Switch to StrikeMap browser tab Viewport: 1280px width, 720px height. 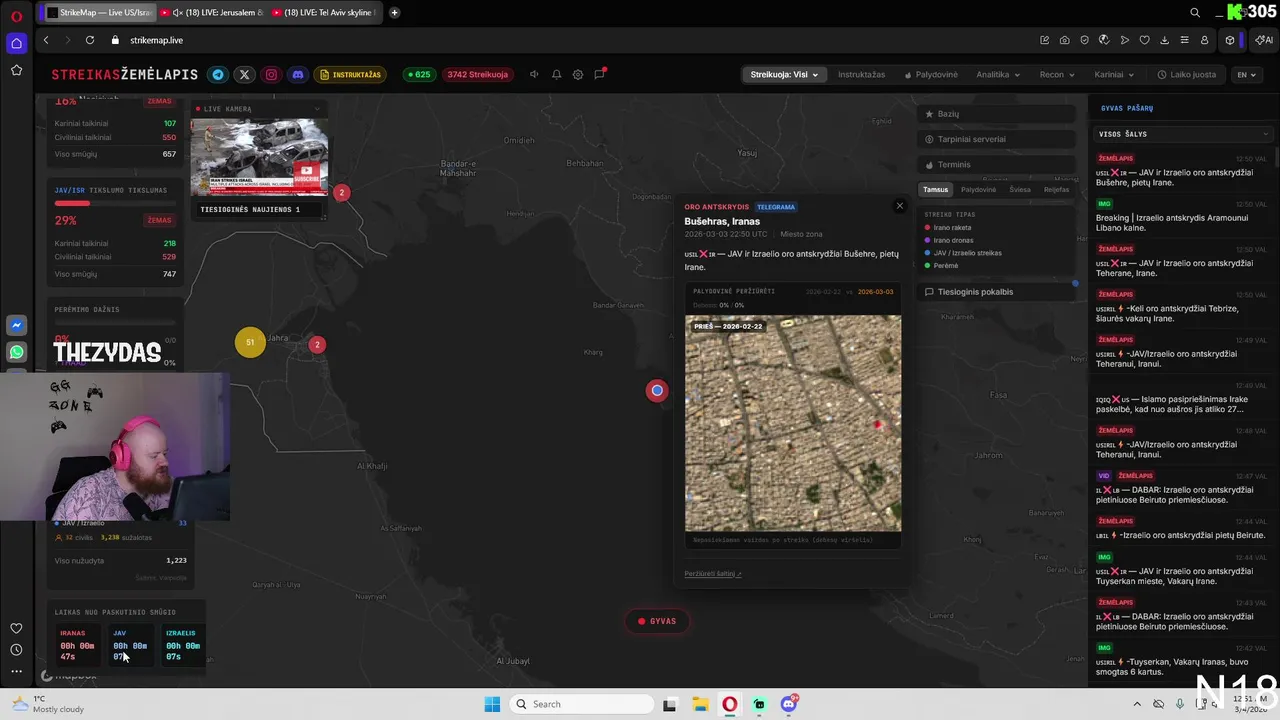100,13
